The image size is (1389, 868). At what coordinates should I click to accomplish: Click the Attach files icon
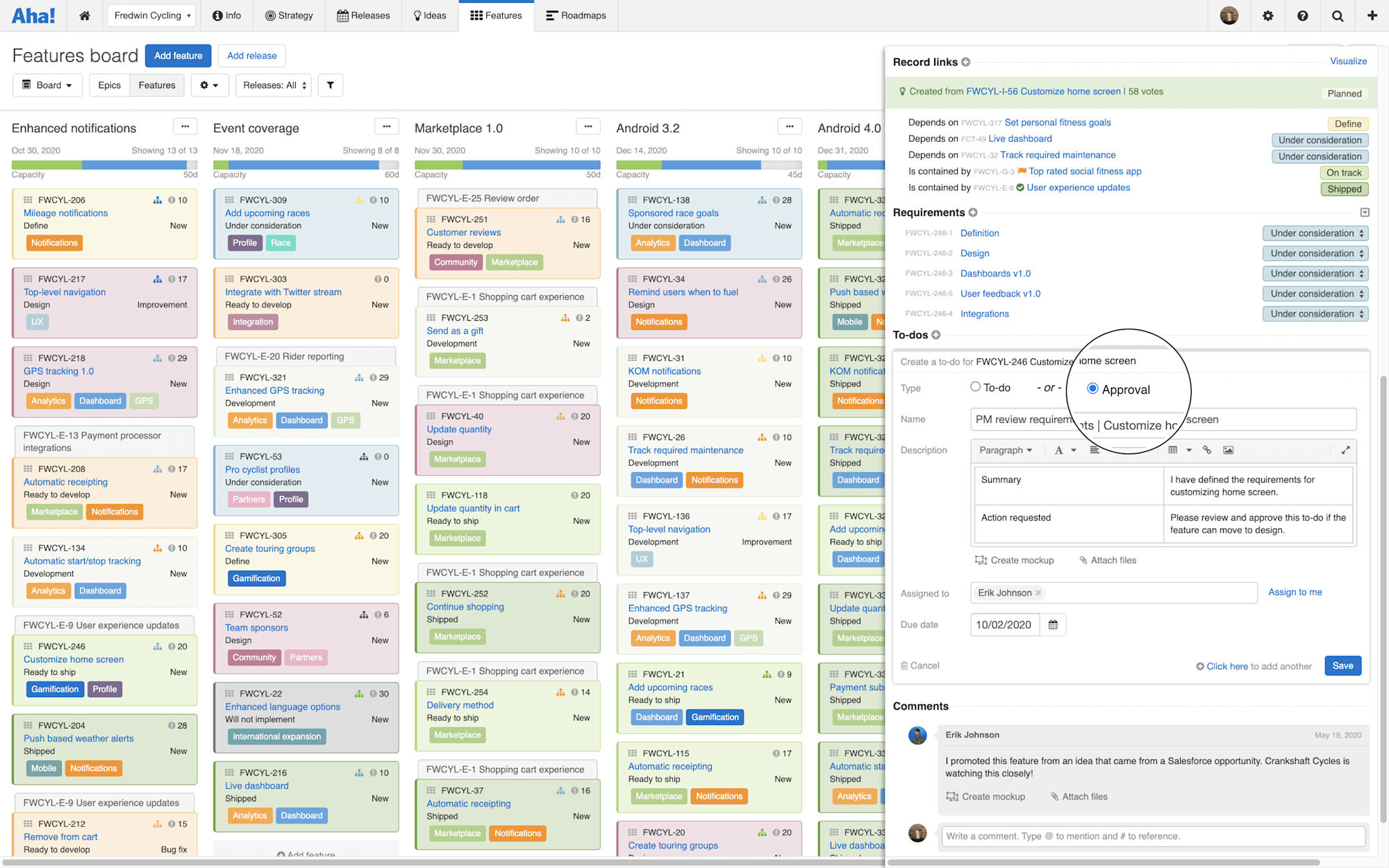coord(1082,560)
